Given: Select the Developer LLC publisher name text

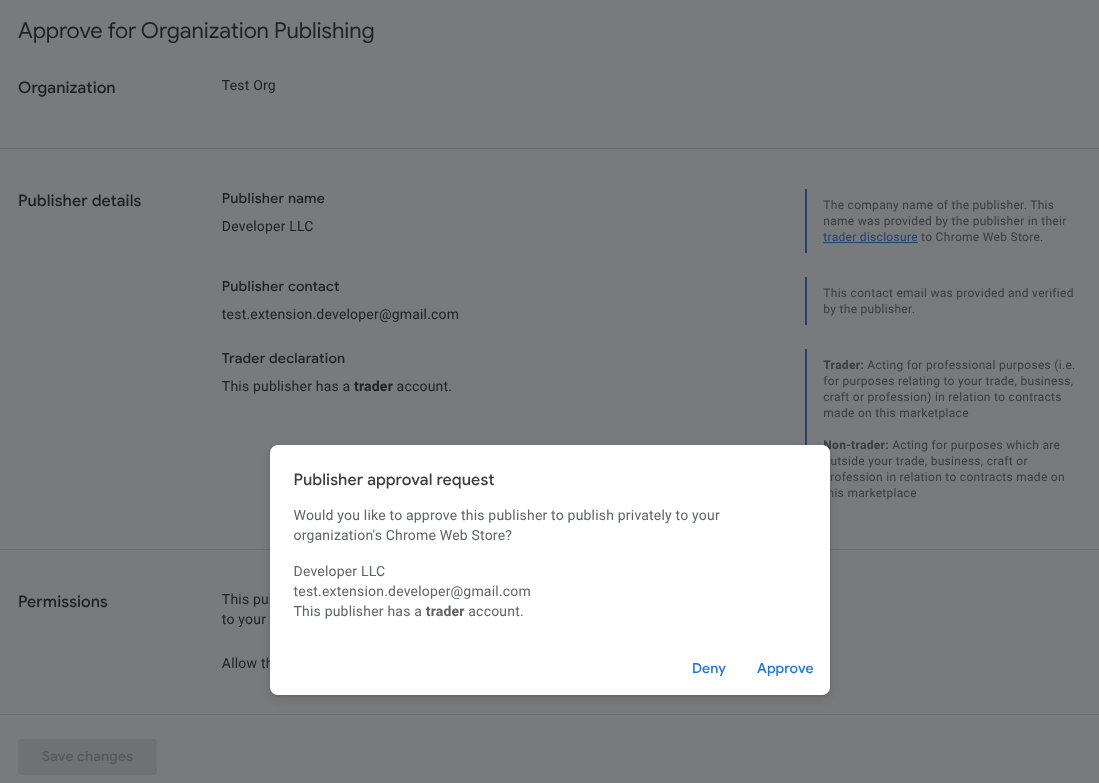Looking at the screenshot, I should point(267,226).
